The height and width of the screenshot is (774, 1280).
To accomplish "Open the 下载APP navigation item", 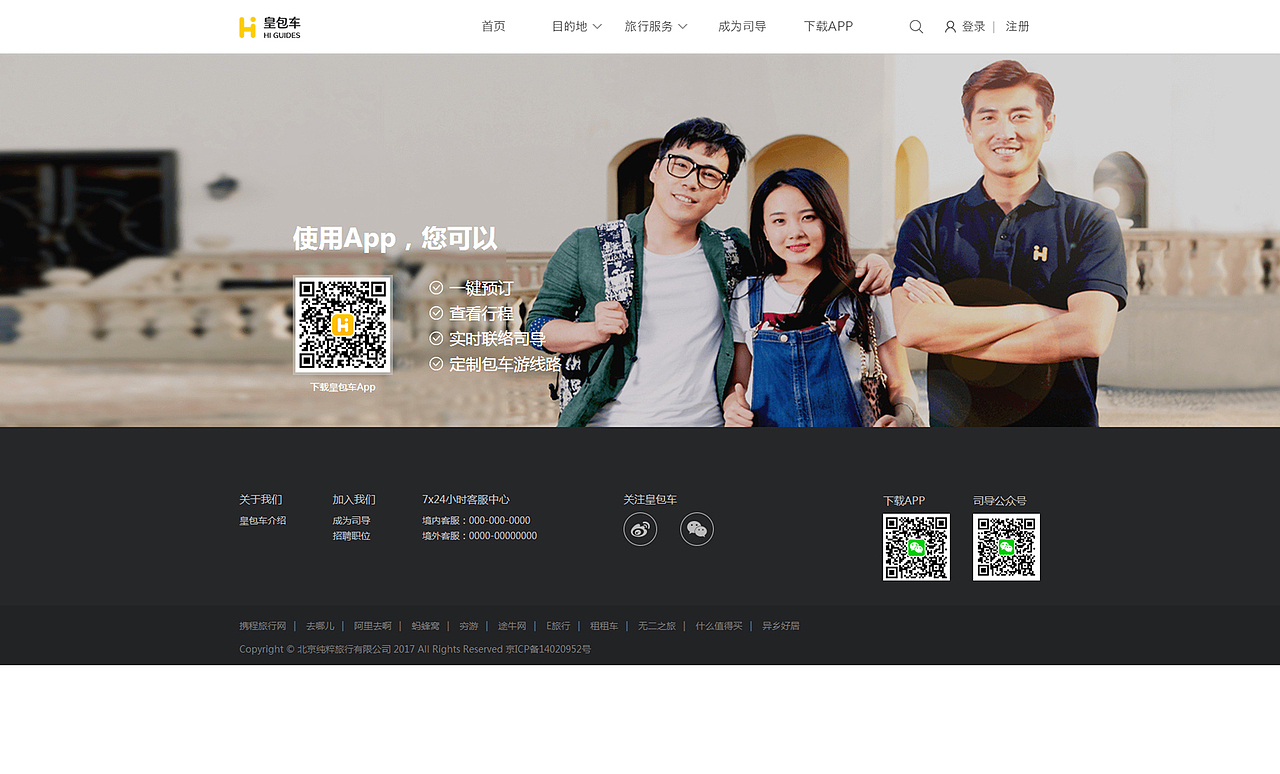I will point(828,26).
